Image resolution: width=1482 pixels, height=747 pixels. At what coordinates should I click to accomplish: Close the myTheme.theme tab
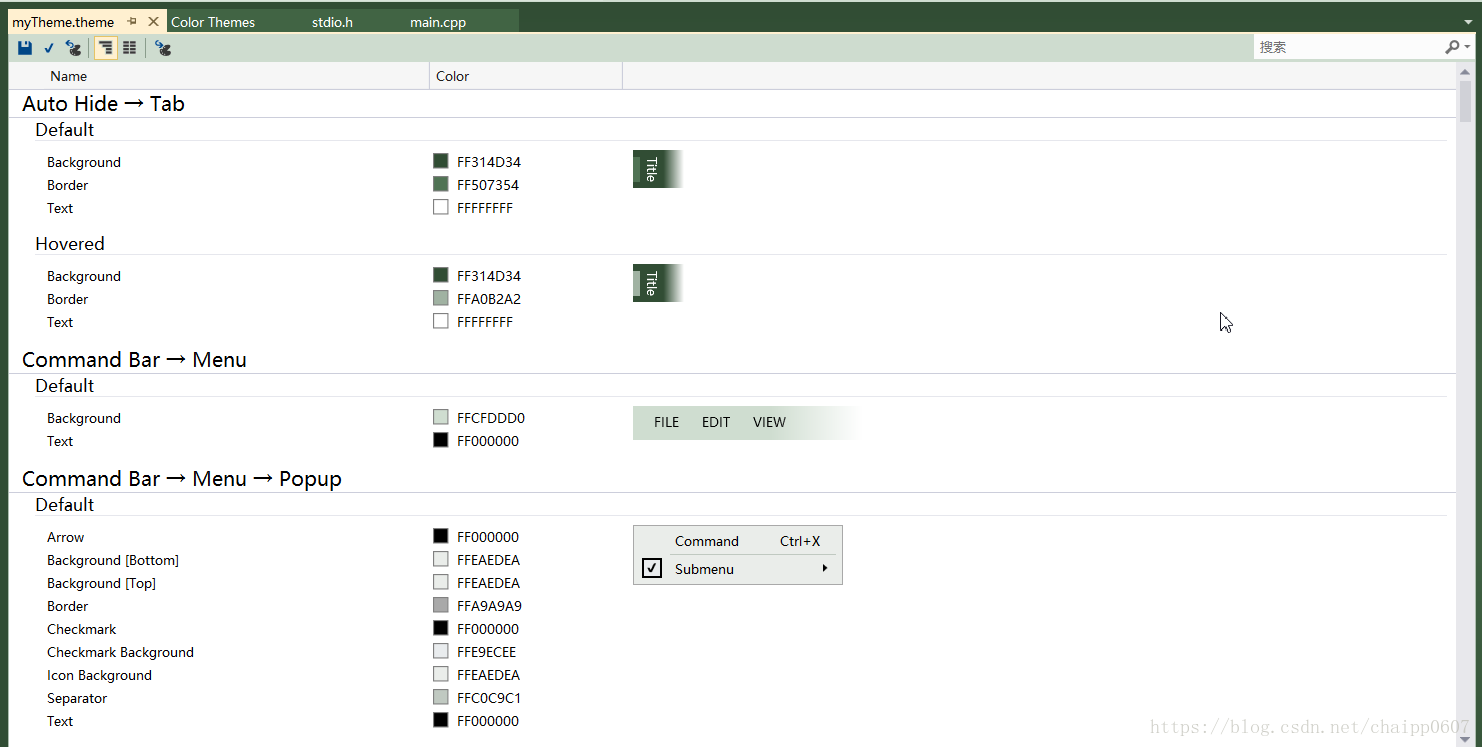click(153, 21)
